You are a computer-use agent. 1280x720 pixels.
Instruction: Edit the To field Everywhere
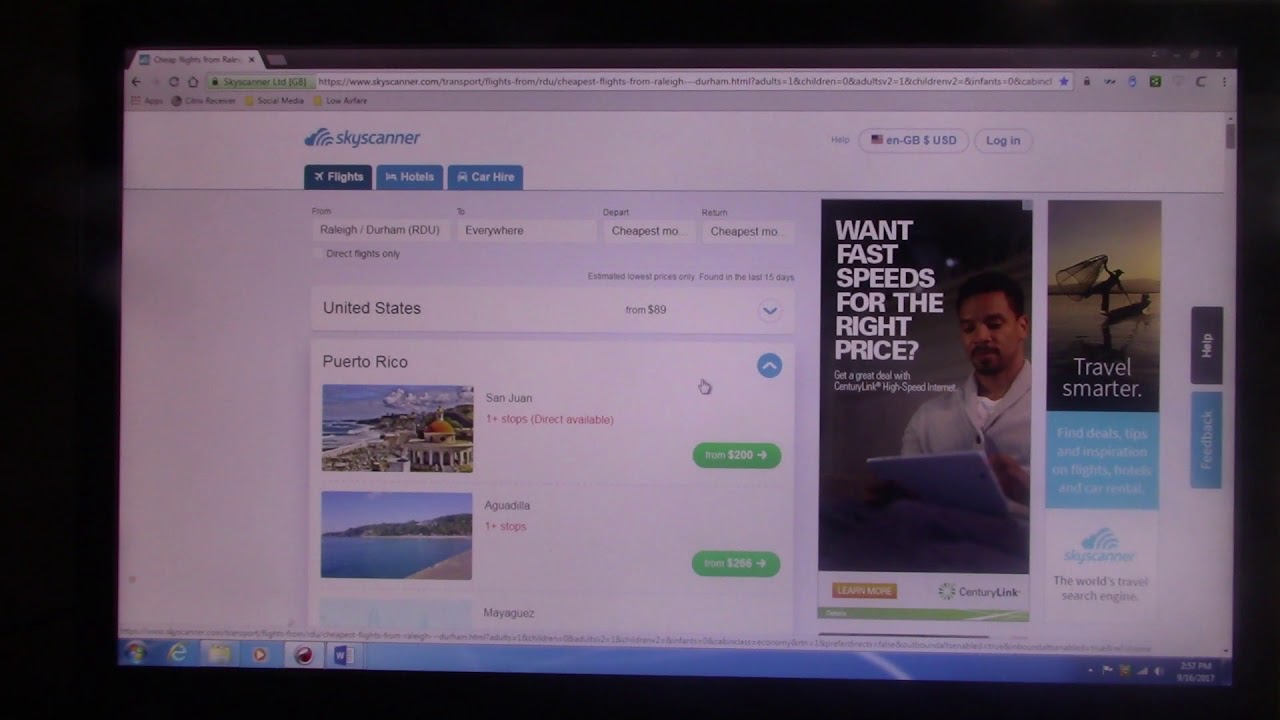click(527, 230)
